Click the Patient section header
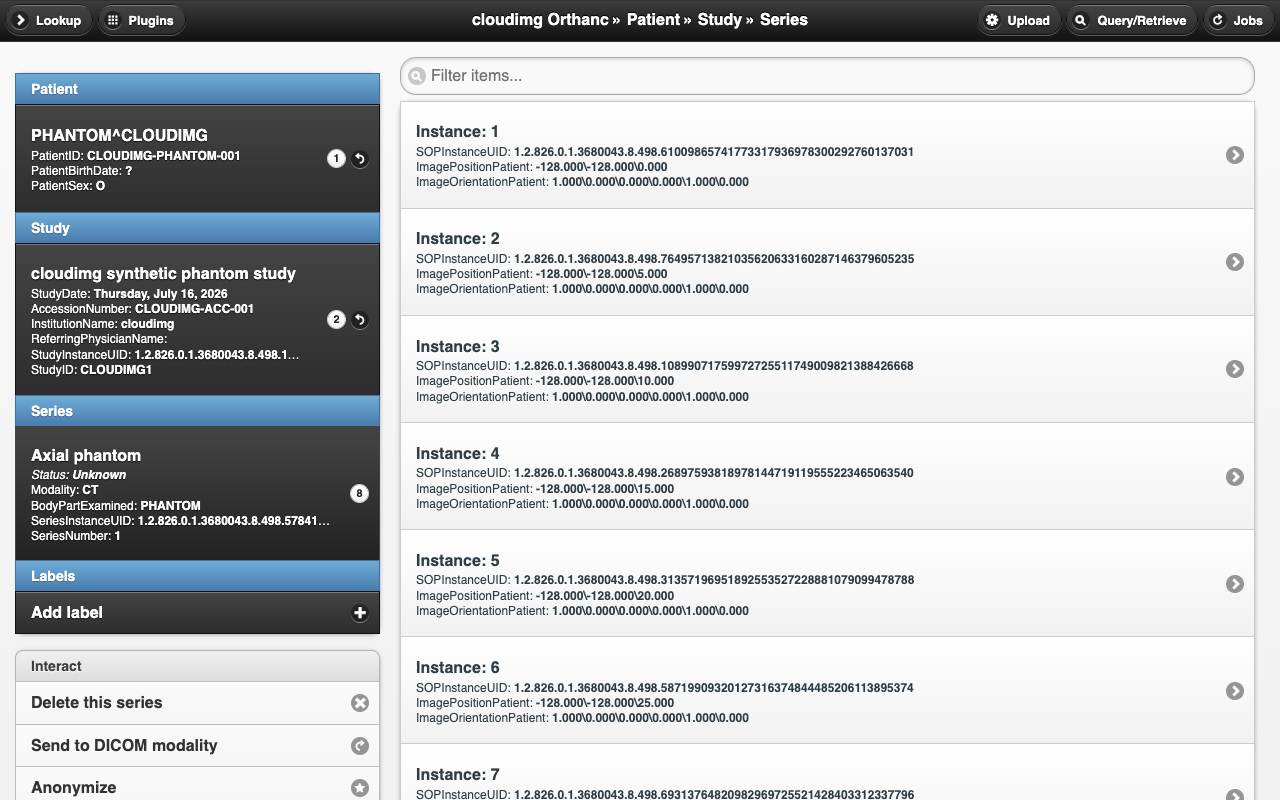This screenshot has width=1280, height=800. coord(197,89)
